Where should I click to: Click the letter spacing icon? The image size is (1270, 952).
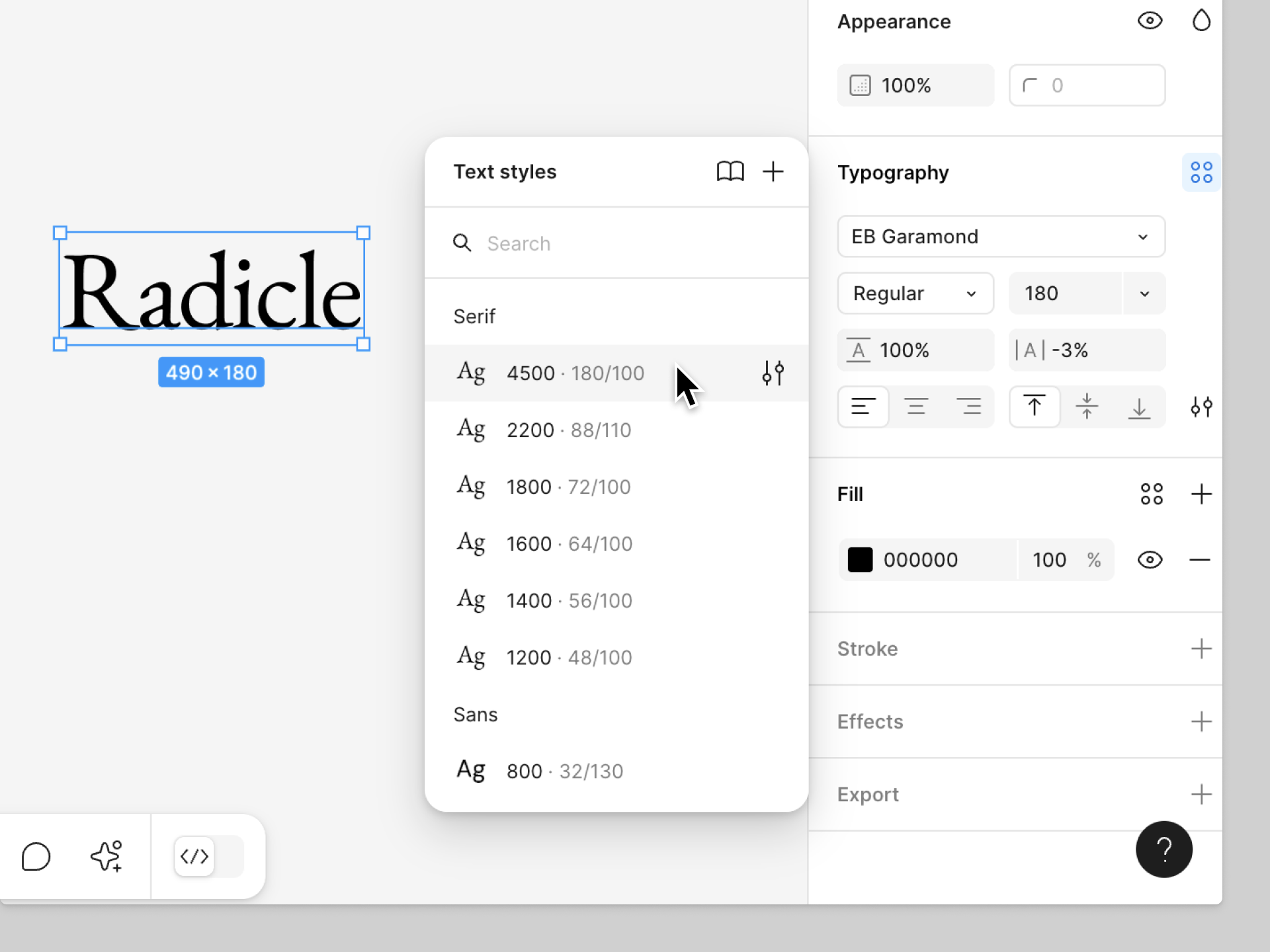point(1030,350)
